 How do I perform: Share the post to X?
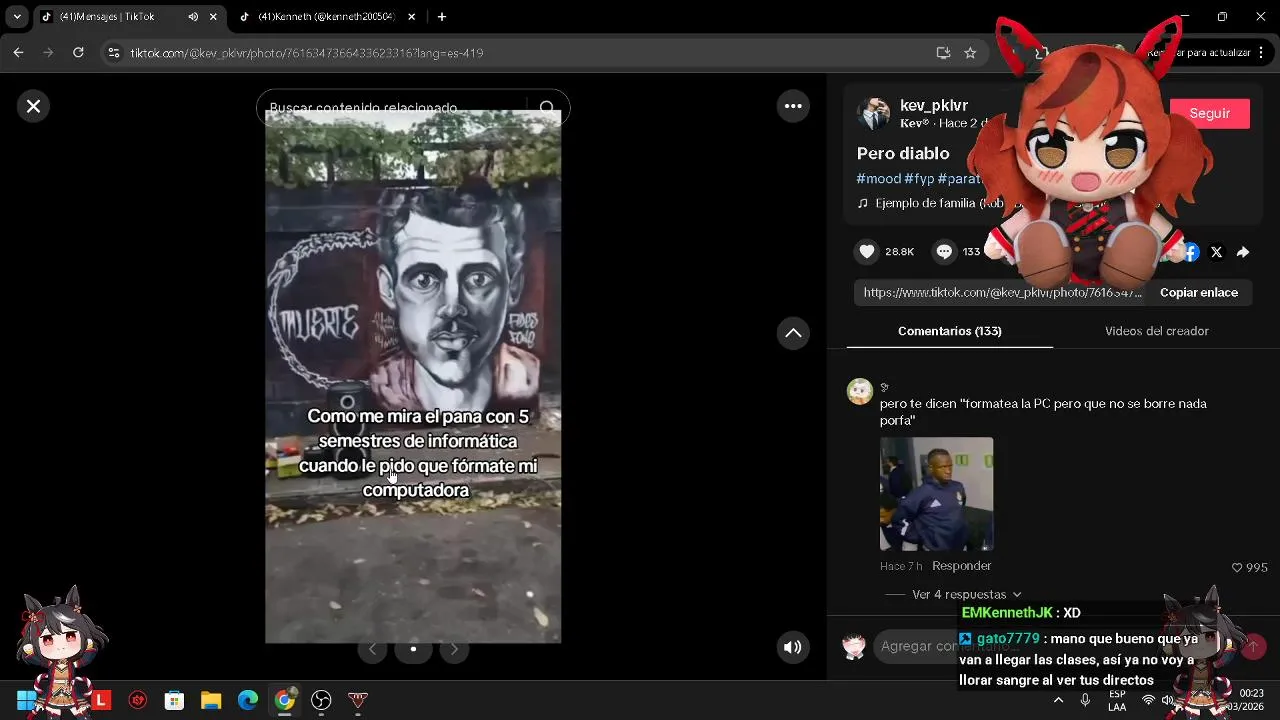tap(1216, 252)
